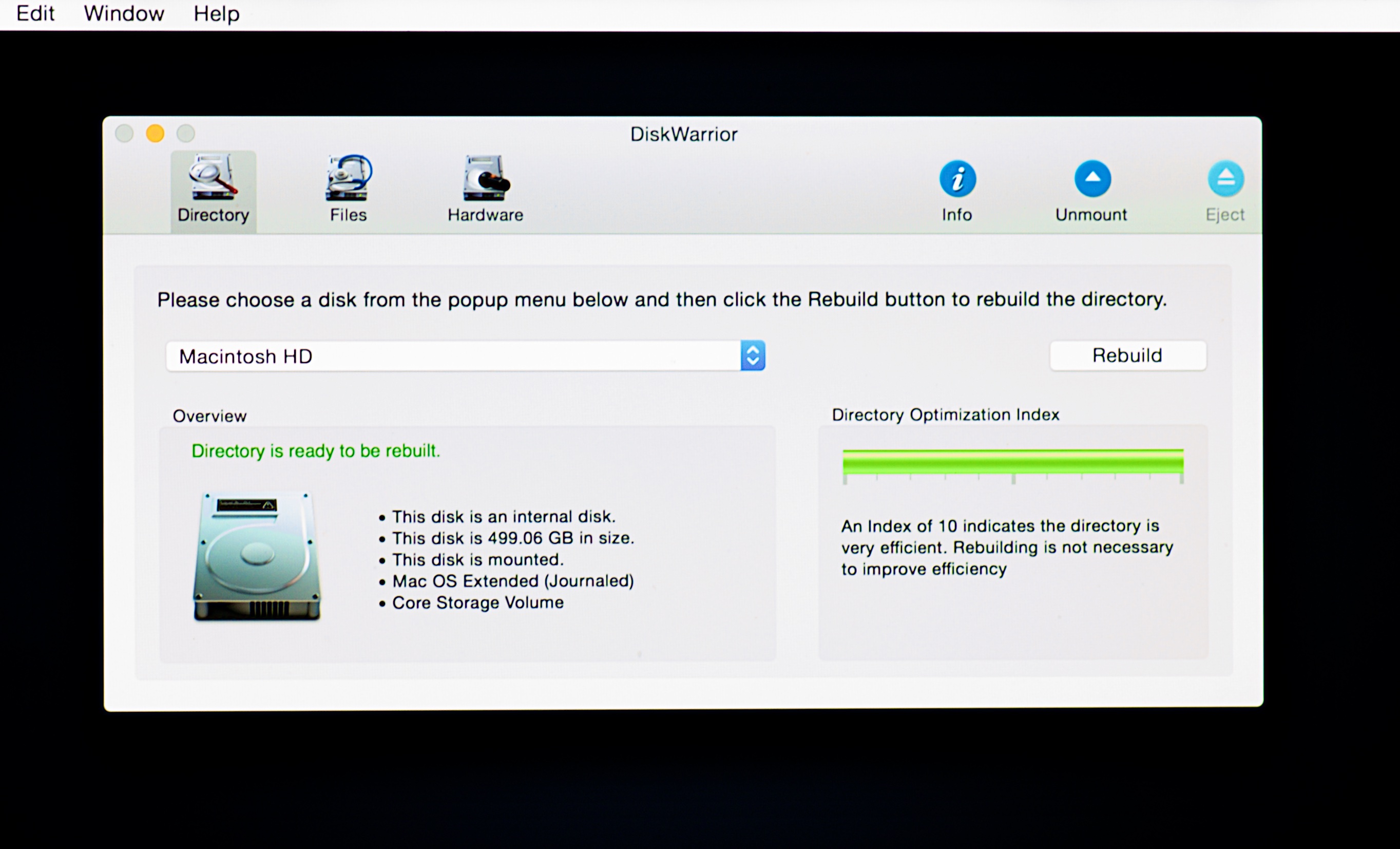1400x849 pixels.
Task: Click the 'An Index of 10' description text
Action: [x=1007, y=547]
